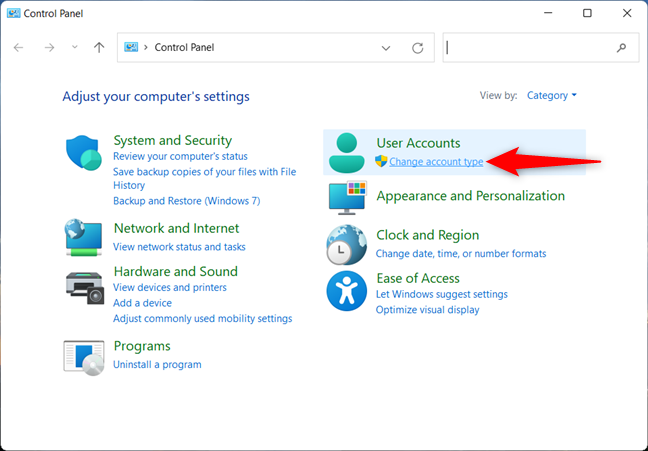Click the search magnifier icon
Image resolution: width=648 pixels, height=451 pixels.
pos(621,48)
